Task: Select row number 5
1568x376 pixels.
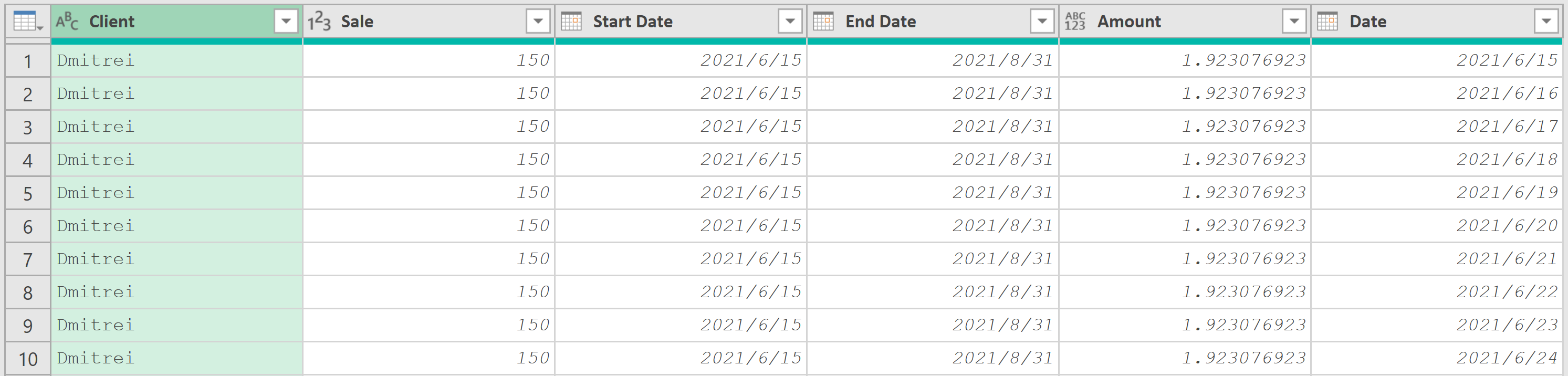Action: pyautogui.click(x=28, y=193)
